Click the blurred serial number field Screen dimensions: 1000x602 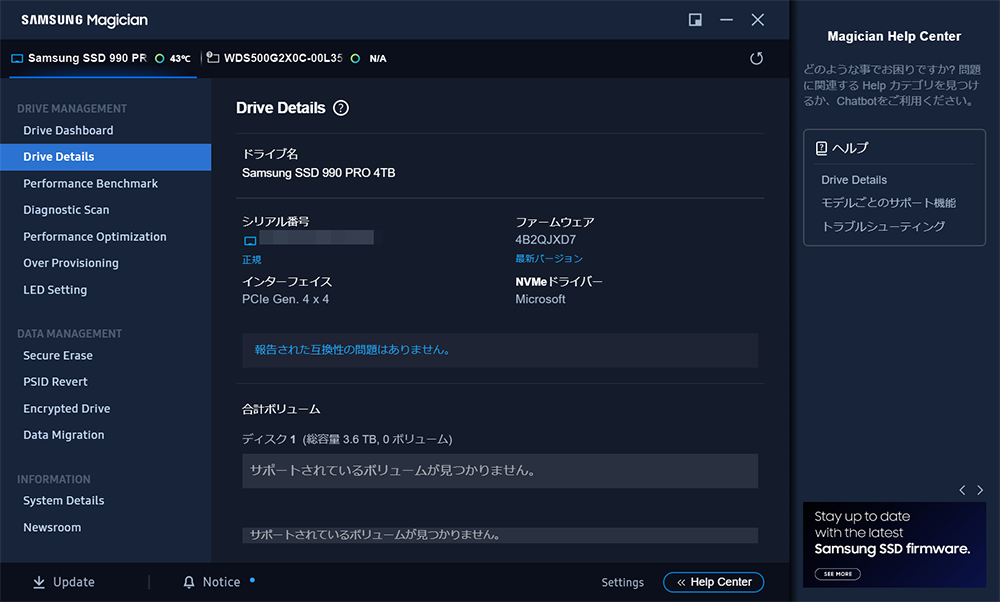tap(316, 238)
